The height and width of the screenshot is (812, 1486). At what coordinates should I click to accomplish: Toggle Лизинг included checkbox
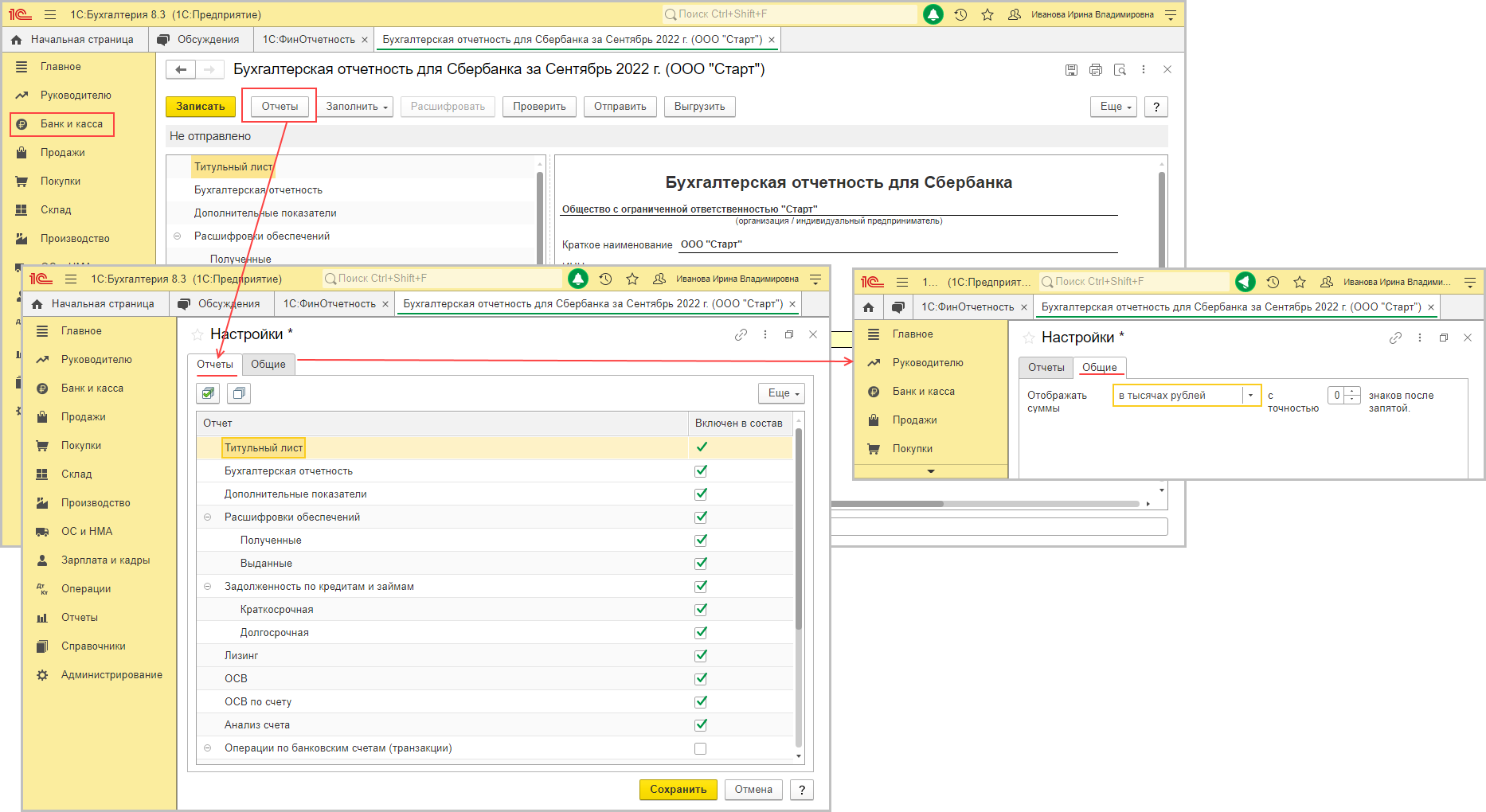701,655
